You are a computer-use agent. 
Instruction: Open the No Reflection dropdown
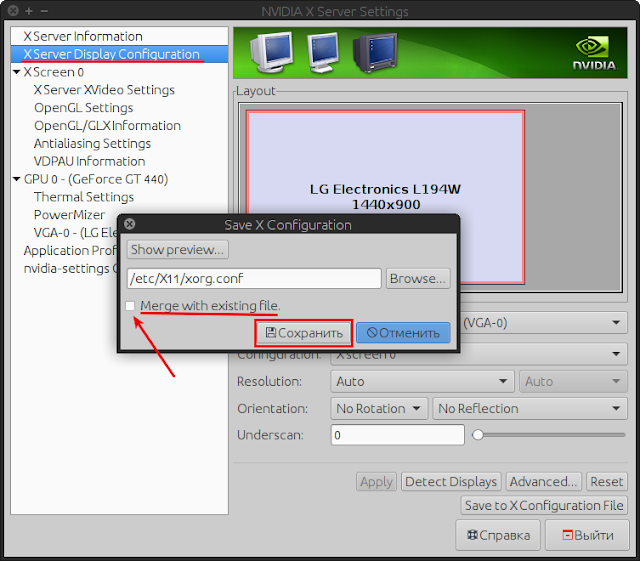pos(530,408)
